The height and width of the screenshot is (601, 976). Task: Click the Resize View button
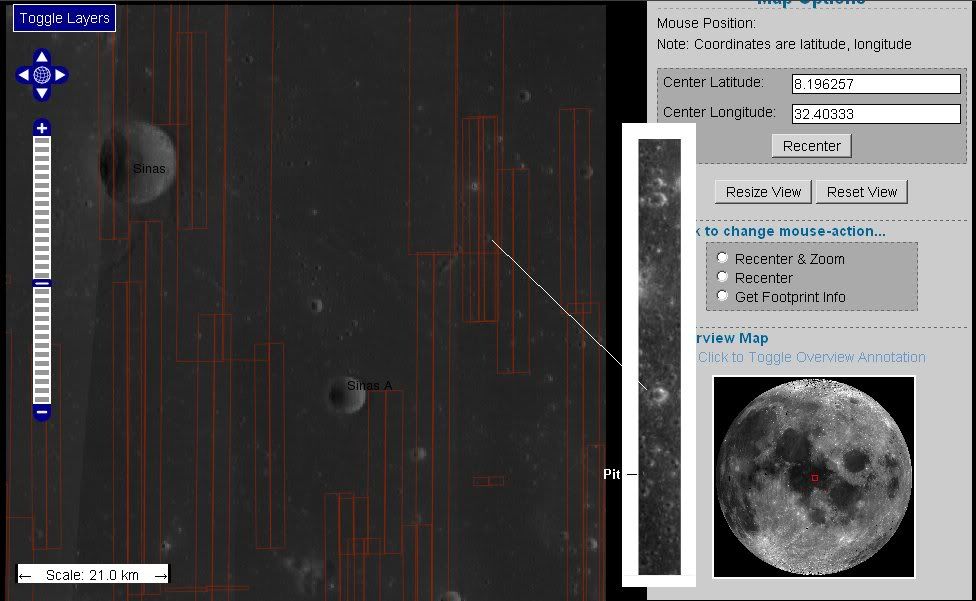[x=763, y=192]
